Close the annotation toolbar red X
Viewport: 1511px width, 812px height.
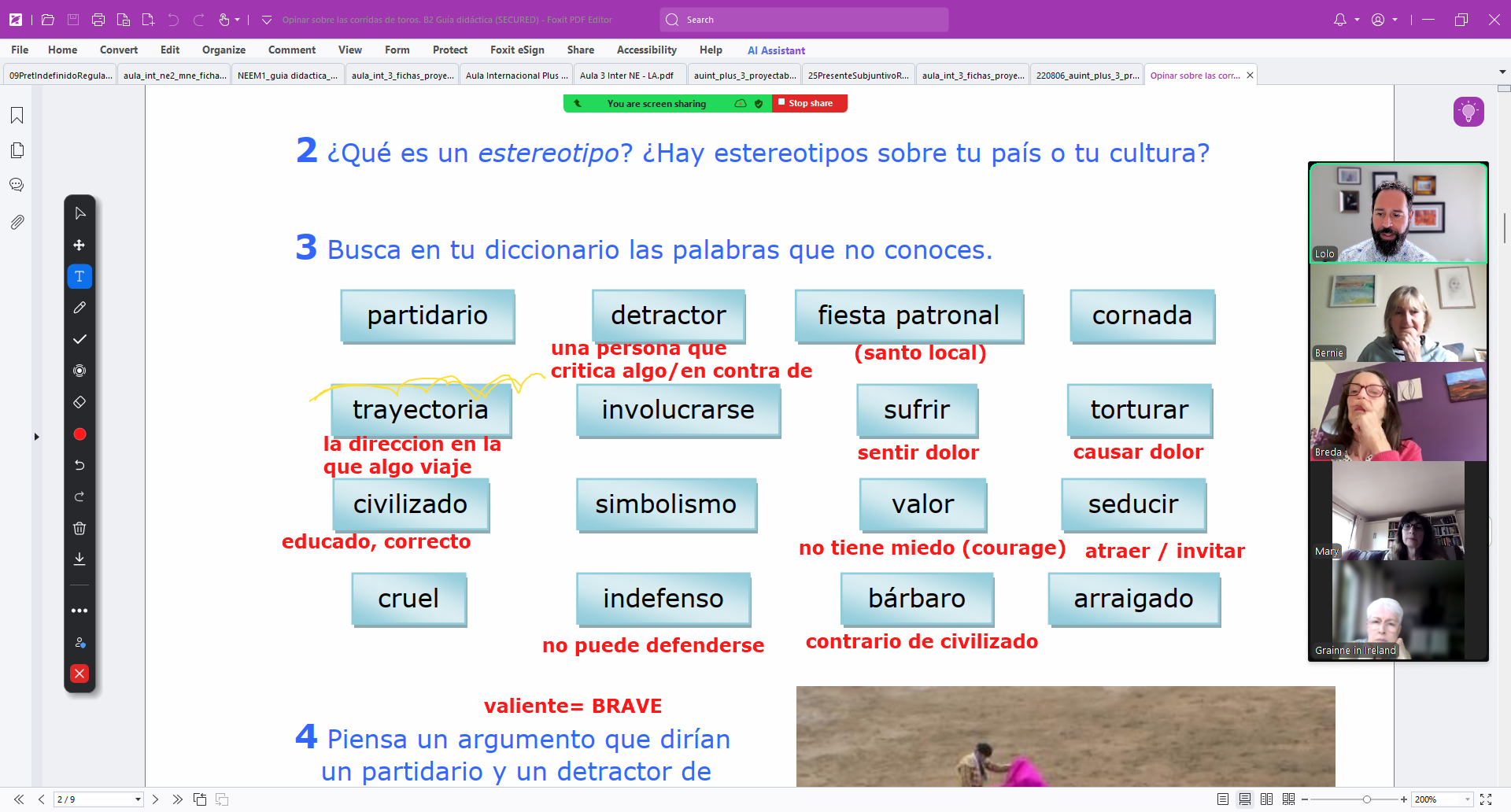pos(79,674)
